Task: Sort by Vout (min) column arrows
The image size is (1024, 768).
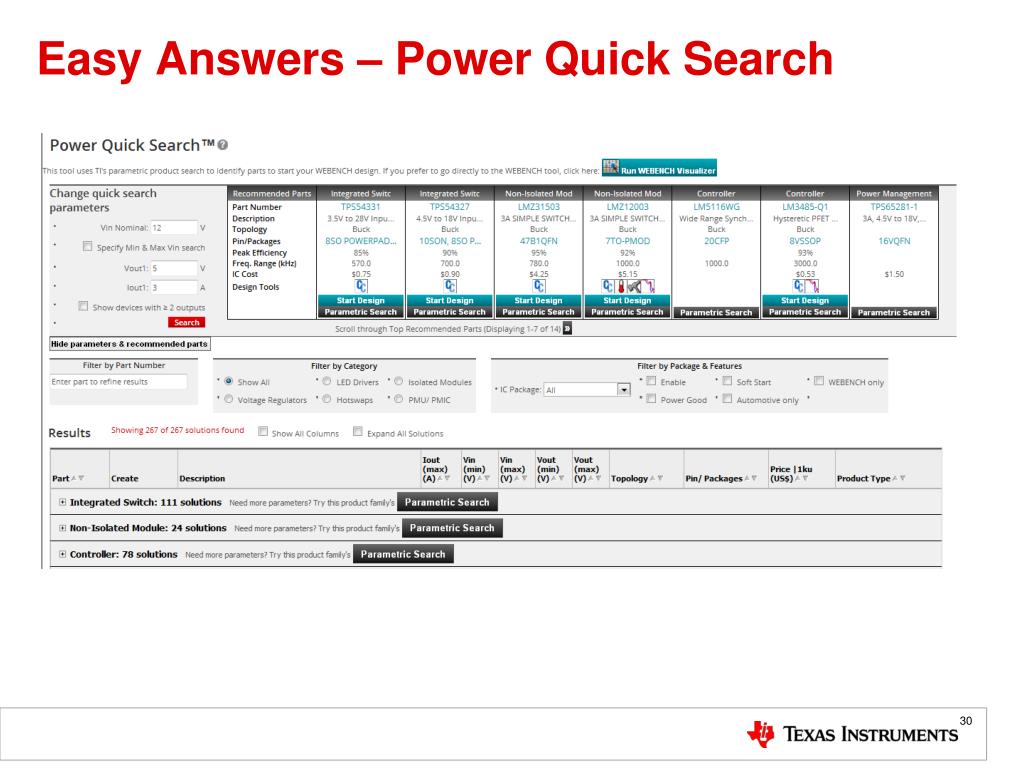Action: 558,479
